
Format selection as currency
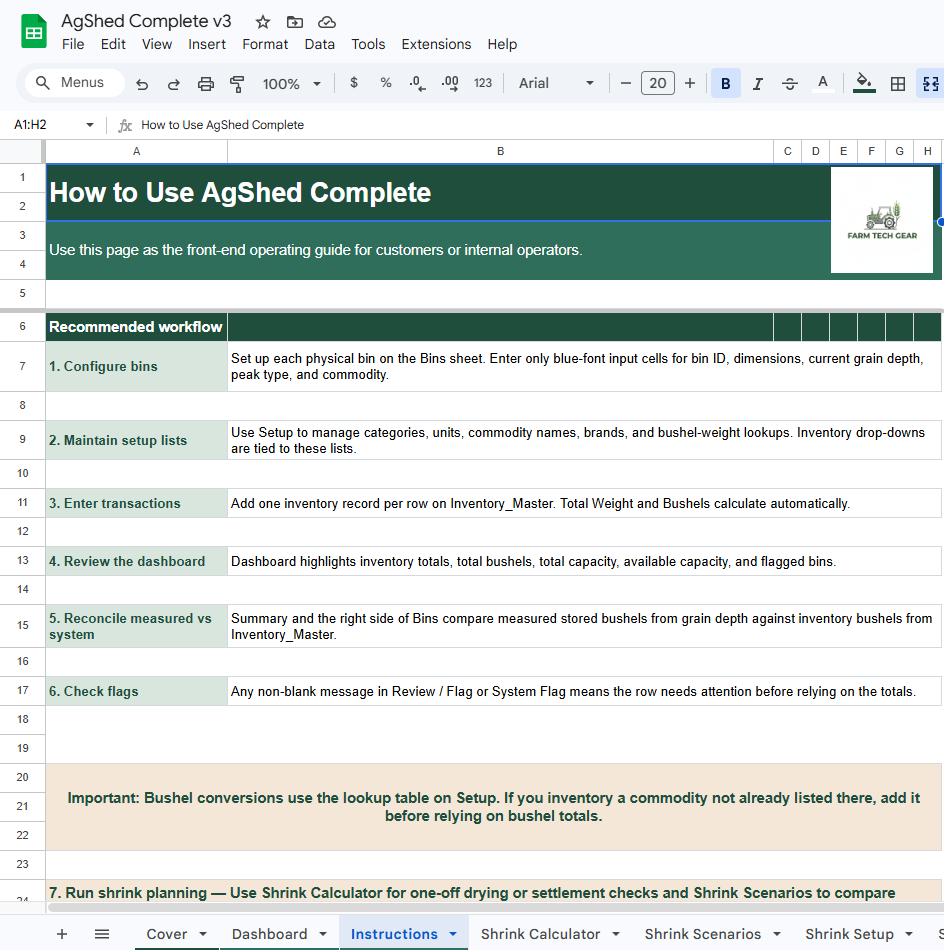(x=353, y=84)
